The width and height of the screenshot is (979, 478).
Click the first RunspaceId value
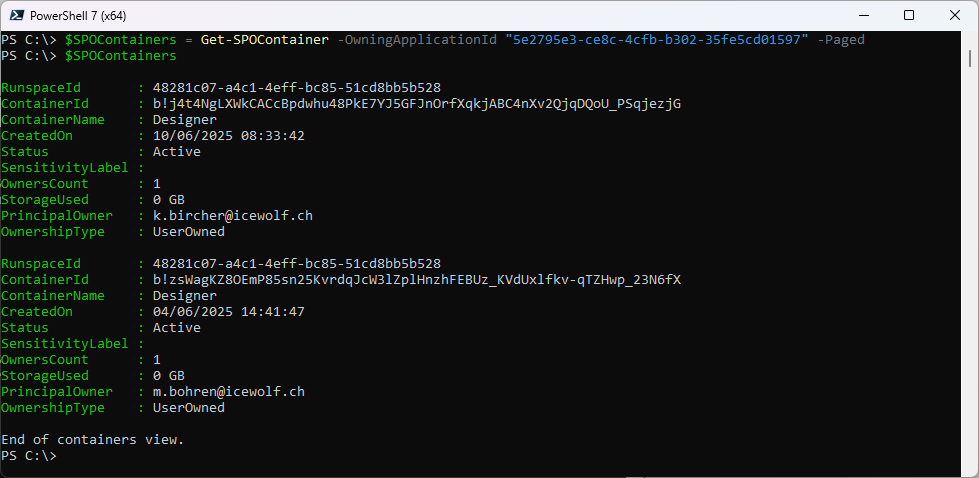pos(297,88)
